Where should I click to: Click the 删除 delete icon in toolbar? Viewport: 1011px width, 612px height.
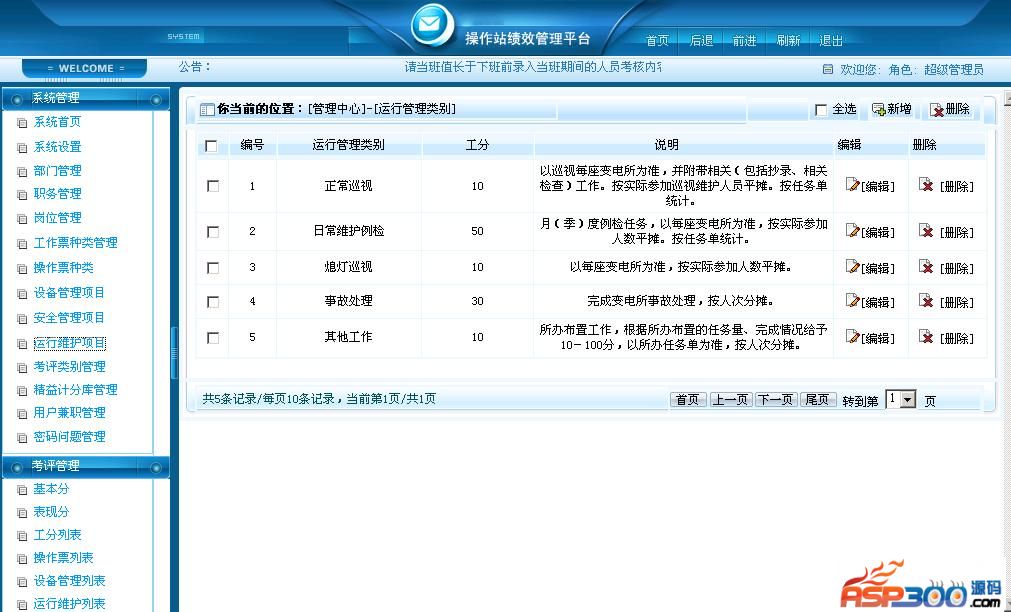(937, 110)
